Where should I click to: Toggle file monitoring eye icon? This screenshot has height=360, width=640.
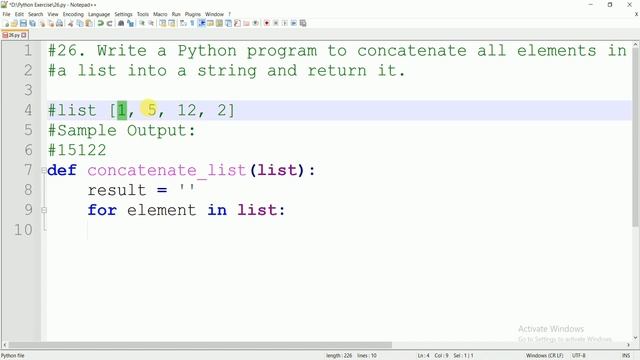256,23
